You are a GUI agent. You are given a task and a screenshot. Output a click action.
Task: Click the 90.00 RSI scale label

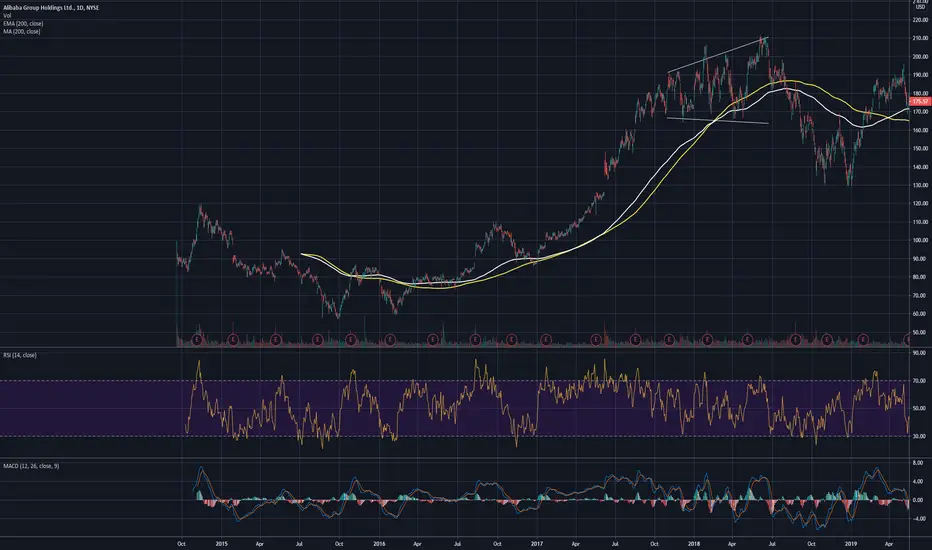point(919,353)
